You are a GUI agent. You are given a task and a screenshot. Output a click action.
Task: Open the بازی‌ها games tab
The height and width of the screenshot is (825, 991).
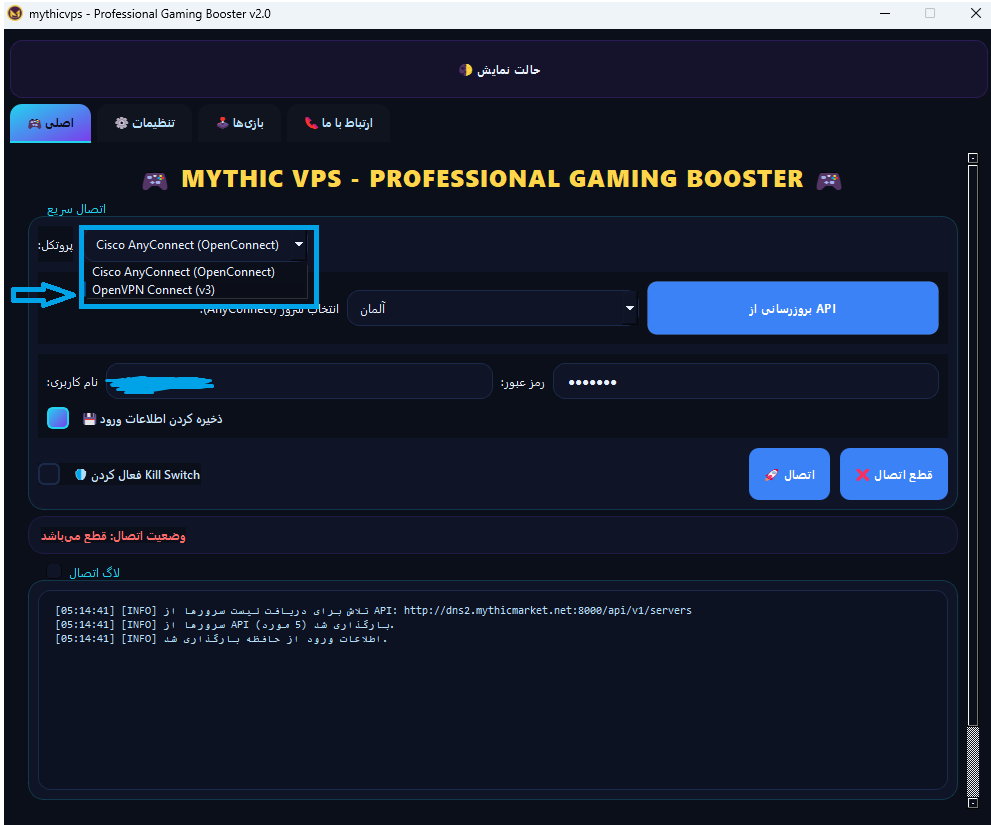[x=239, y=123]
